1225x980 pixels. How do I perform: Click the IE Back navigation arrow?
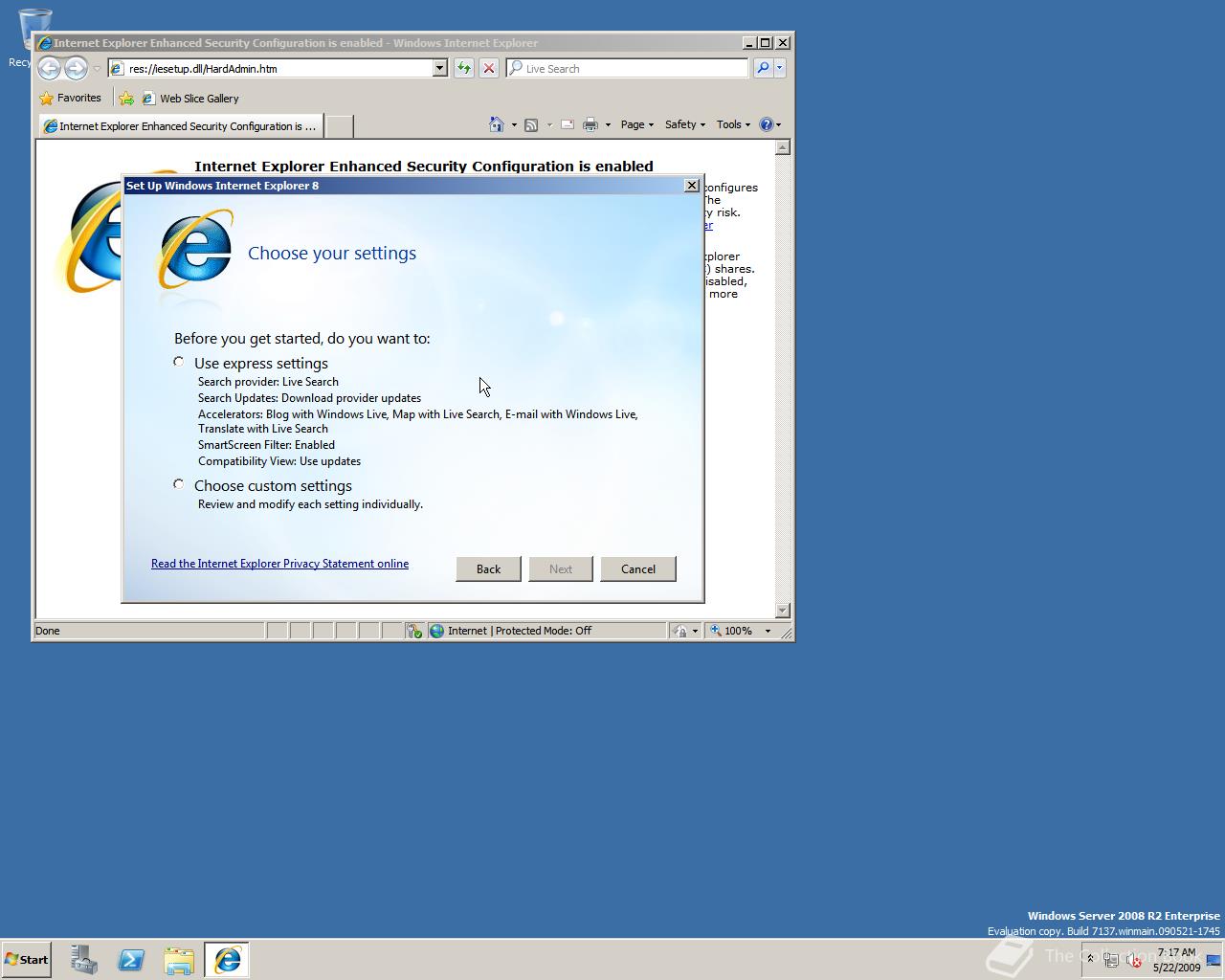coord(49,68)
